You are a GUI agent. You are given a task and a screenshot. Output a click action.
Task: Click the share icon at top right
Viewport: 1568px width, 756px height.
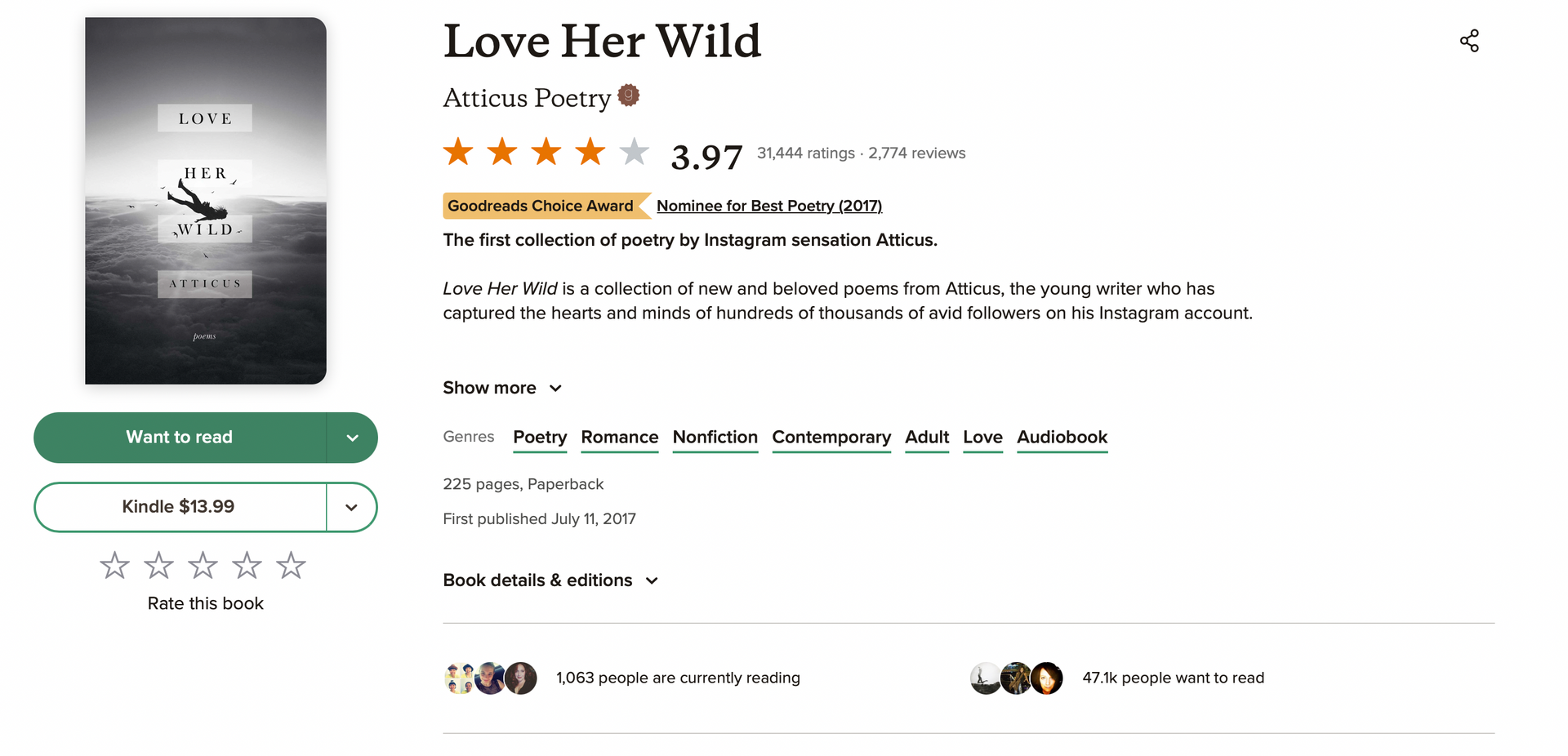(x=1469, y=40)
